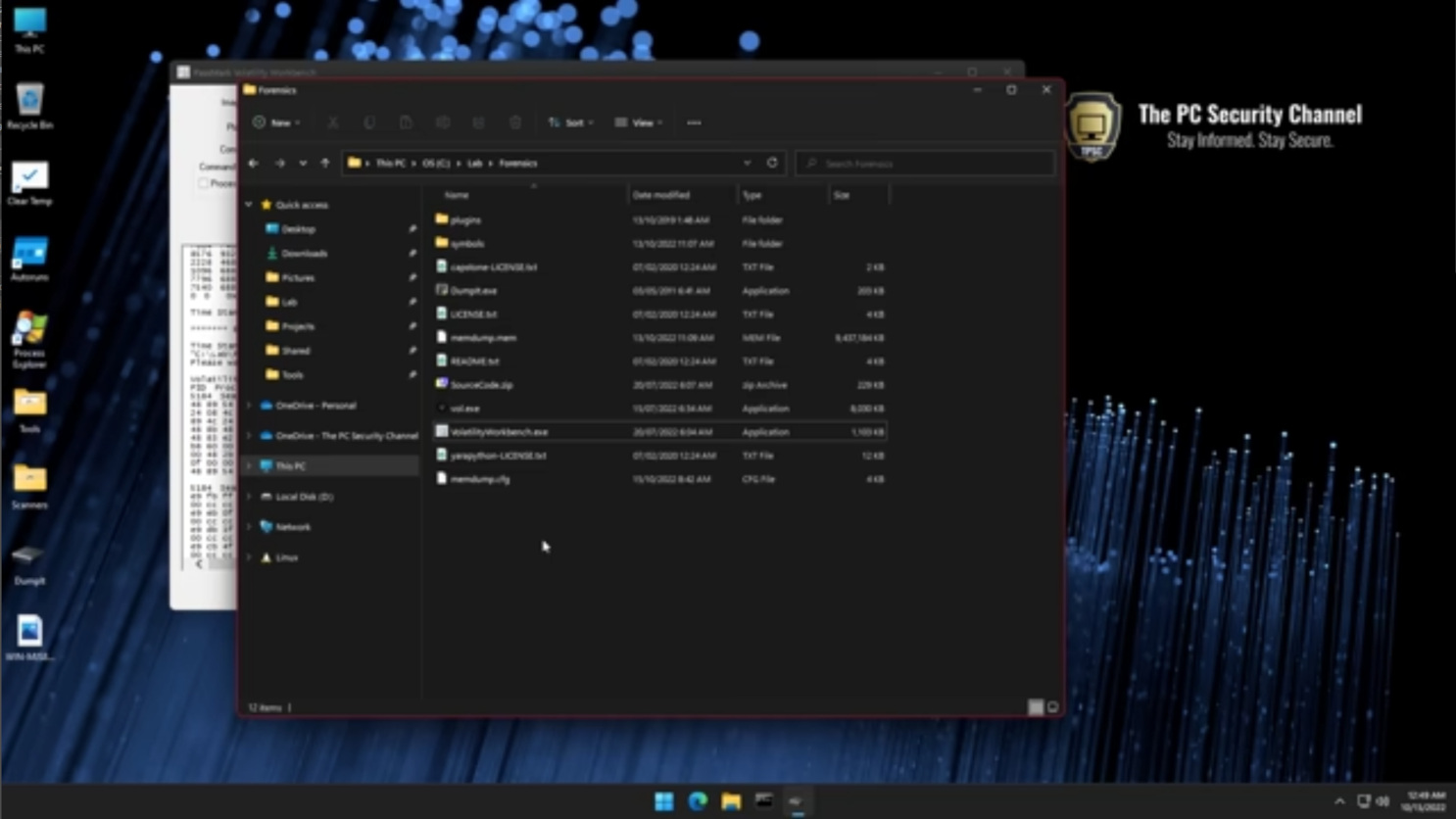The height and width of the screenshot is (819, 1456).
Task: Select the Tools folder on desktop
Action: coord(29,411)
